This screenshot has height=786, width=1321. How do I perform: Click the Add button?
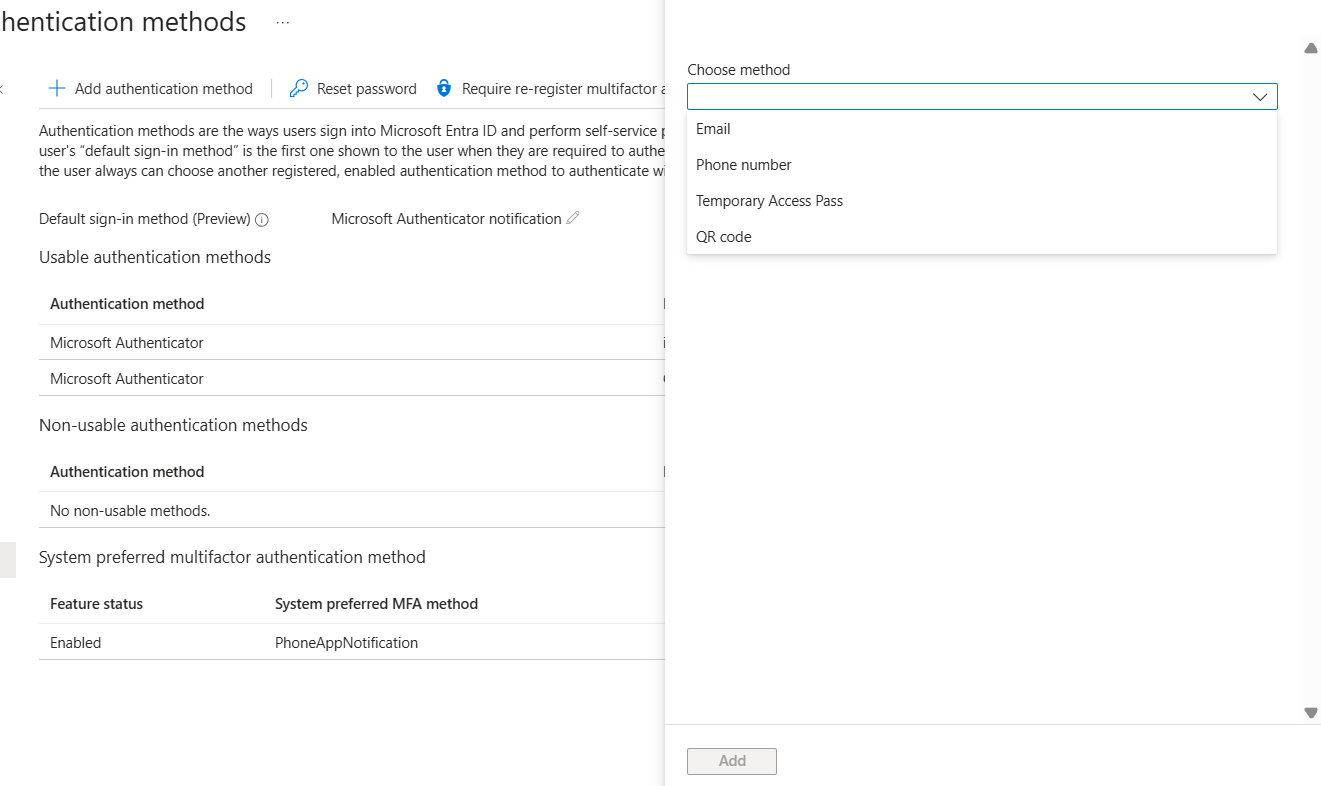pos(731,760)
